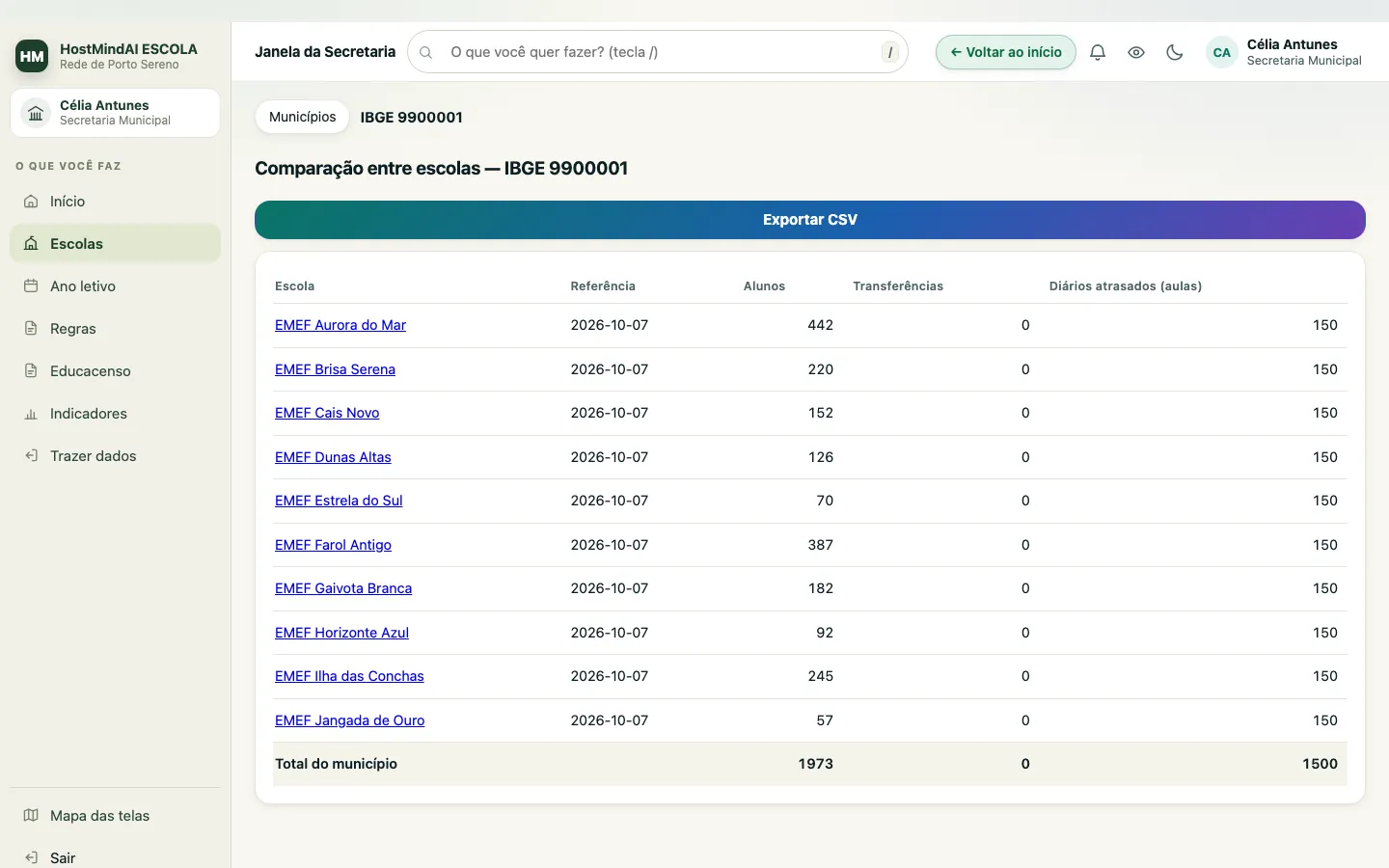This screenshot has height=868, width=1389.
Task: Click the CA user avatar
Action: pos(1222,52)
